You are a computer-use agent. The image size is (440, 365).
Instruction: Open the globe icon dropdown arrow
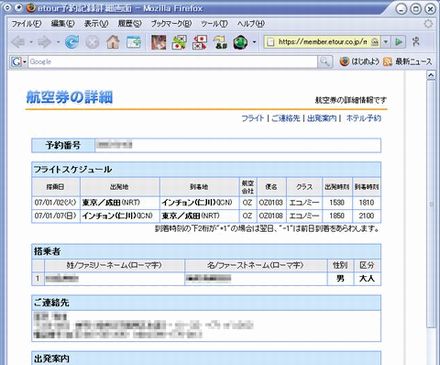click(x=254, y=43)
